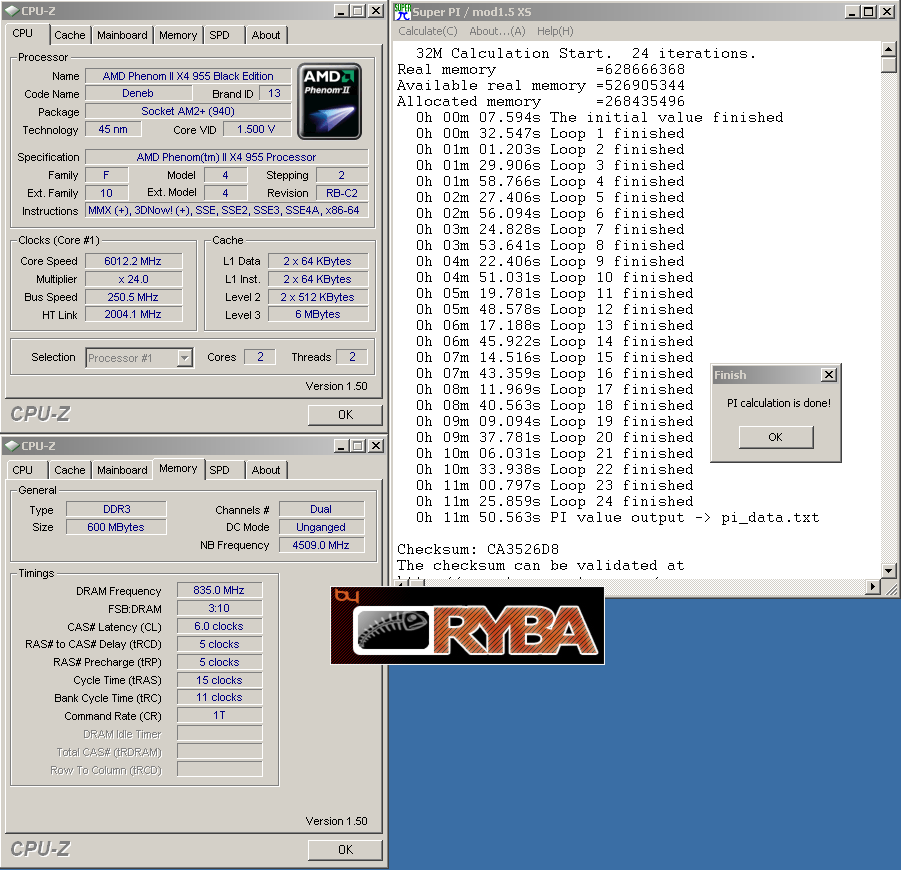
Task: Click Super PI vertical scrollbar down arrow
Action: 888,571
